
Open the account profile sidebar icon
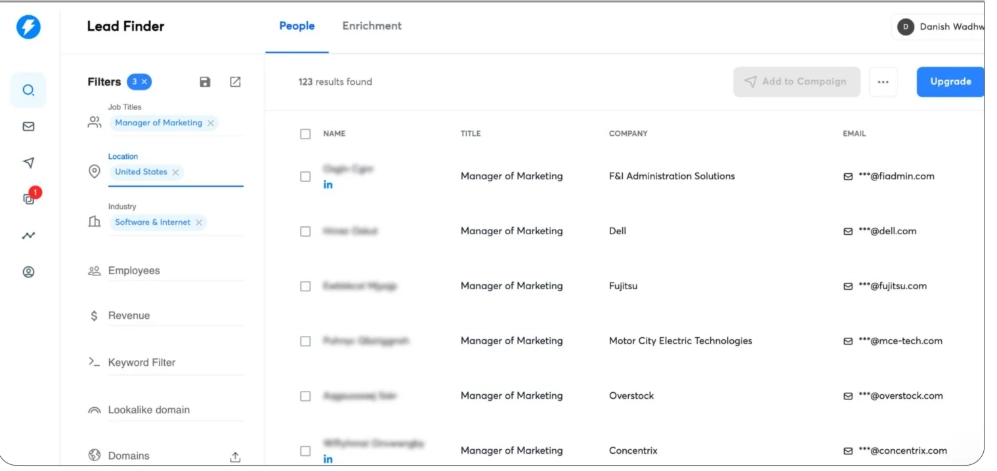pyautogui.click(x=29, y=272)
